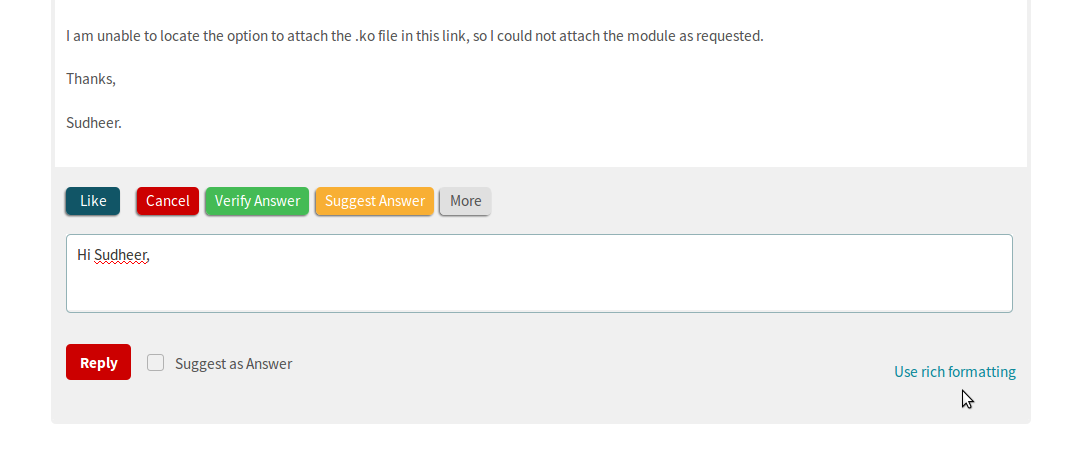The height and width of the screenshot is (461, 1079).
Task: Switch to Use rich formatting
Action: (954, 372)
